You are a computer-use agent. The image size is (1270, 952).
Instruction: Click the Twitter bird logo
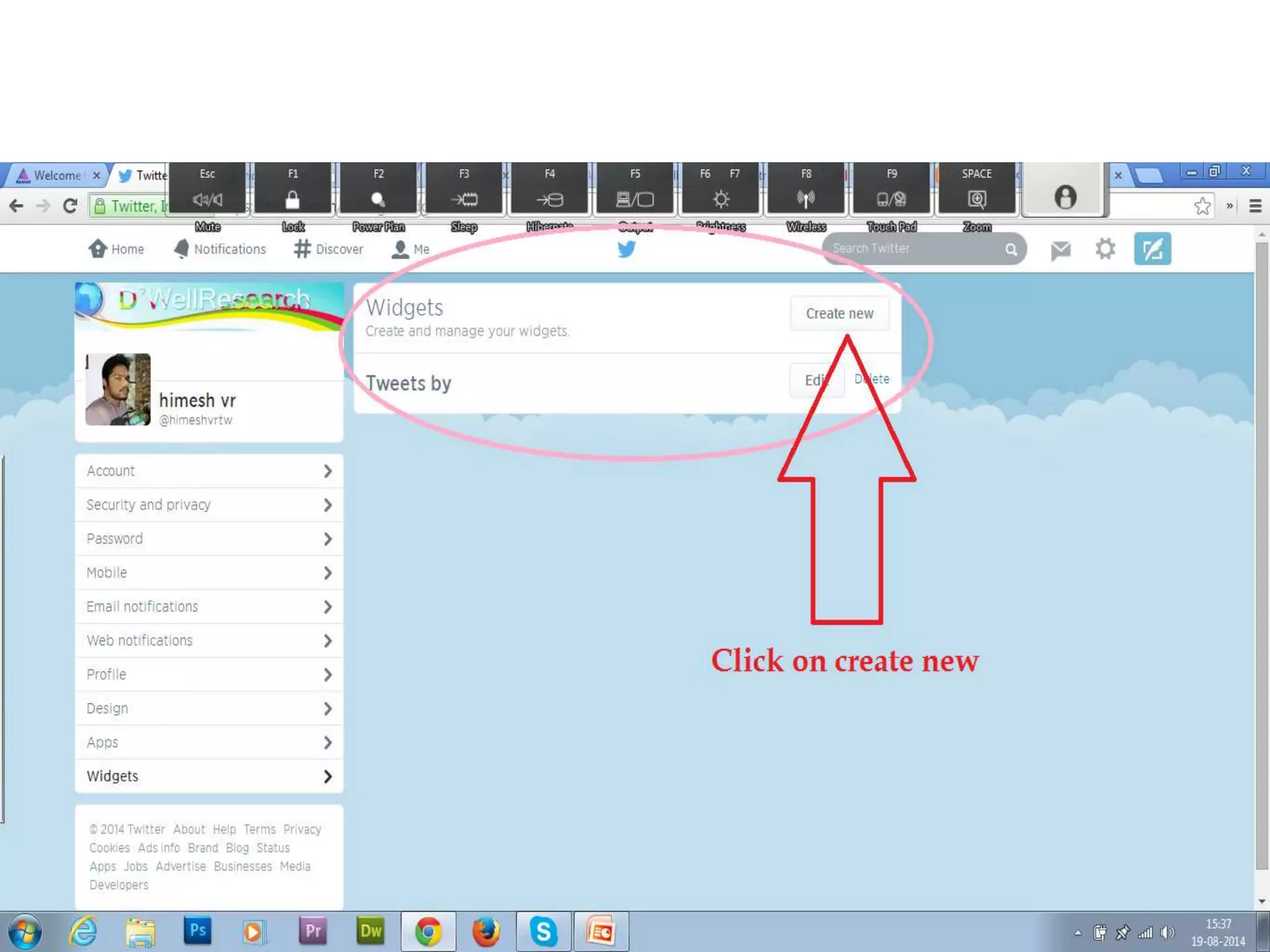click(x=626, y=249)
